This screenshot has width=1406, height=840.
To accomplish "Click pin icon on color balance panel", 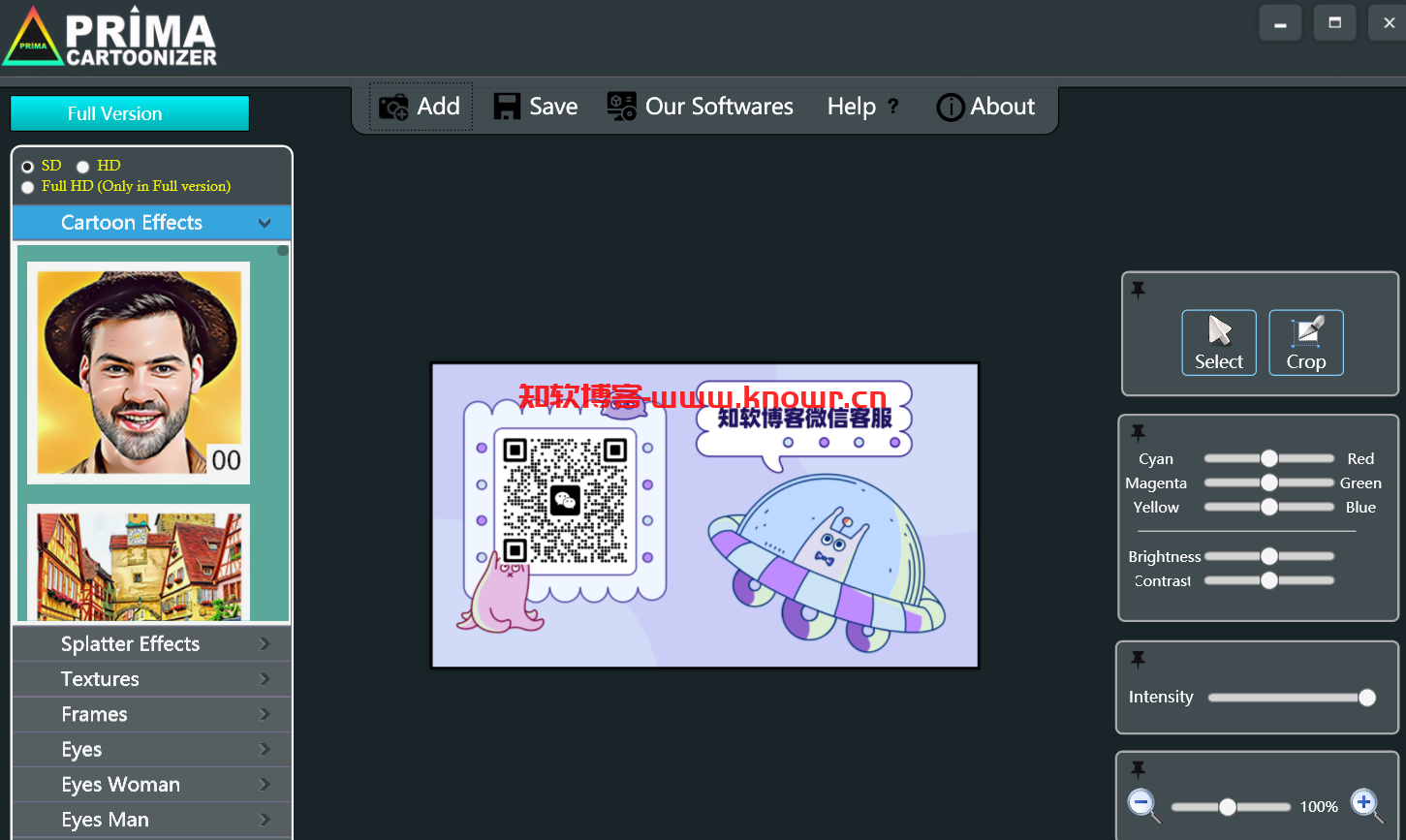I will tap(1138, 432).
